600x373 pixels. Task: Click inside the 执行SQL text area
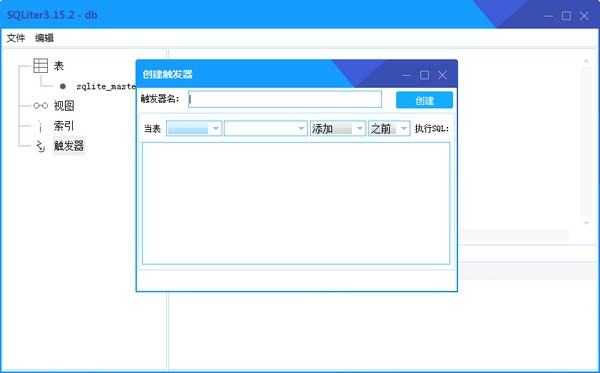pos(296,203)
